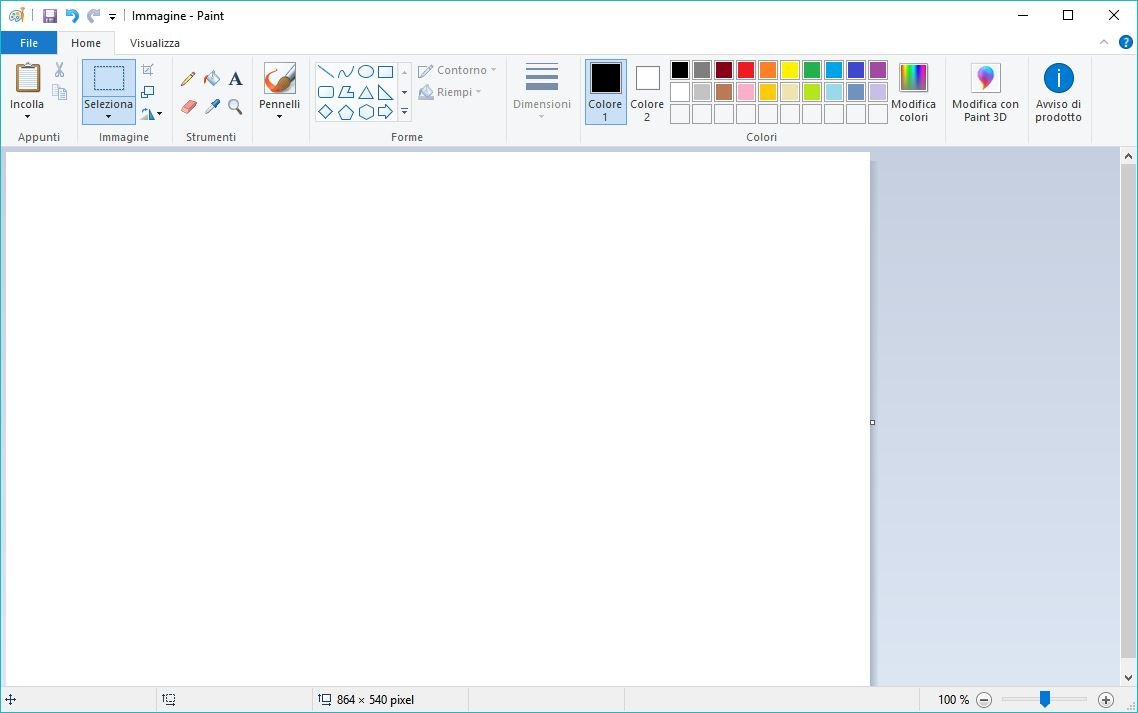Pick the red color swatch
This screenshot has height=713, width=1138.
[x=746, y=70]
